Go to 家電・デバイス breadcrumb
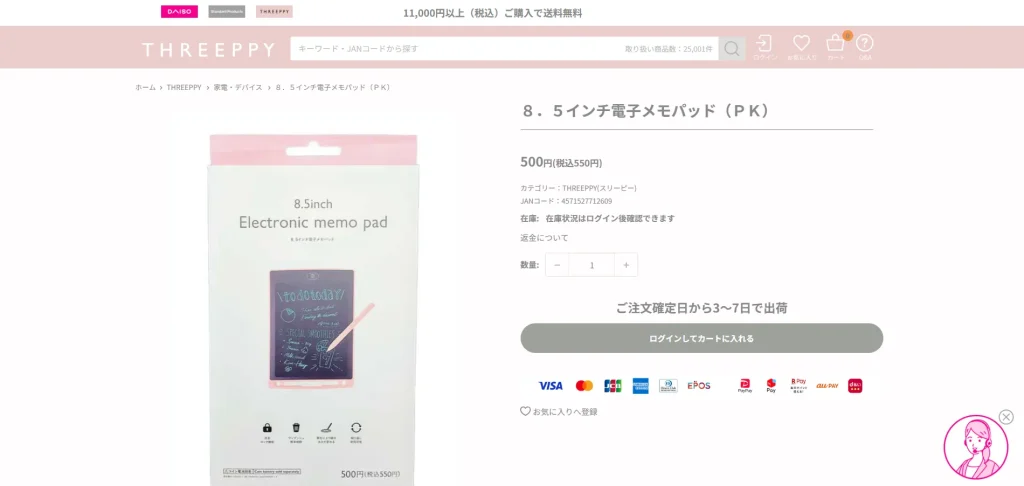 tap(238, 87)
